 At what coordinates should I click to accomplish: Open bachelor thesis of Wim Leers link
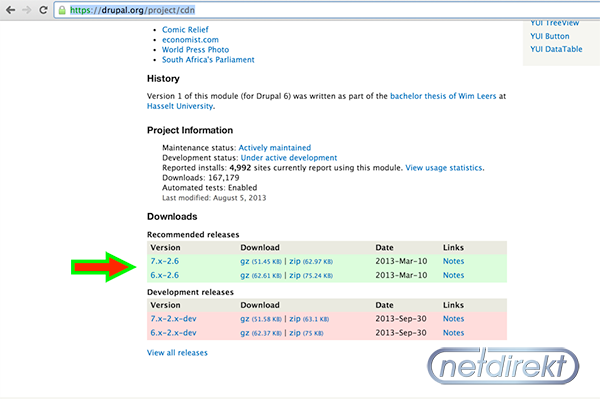(443, 96)
